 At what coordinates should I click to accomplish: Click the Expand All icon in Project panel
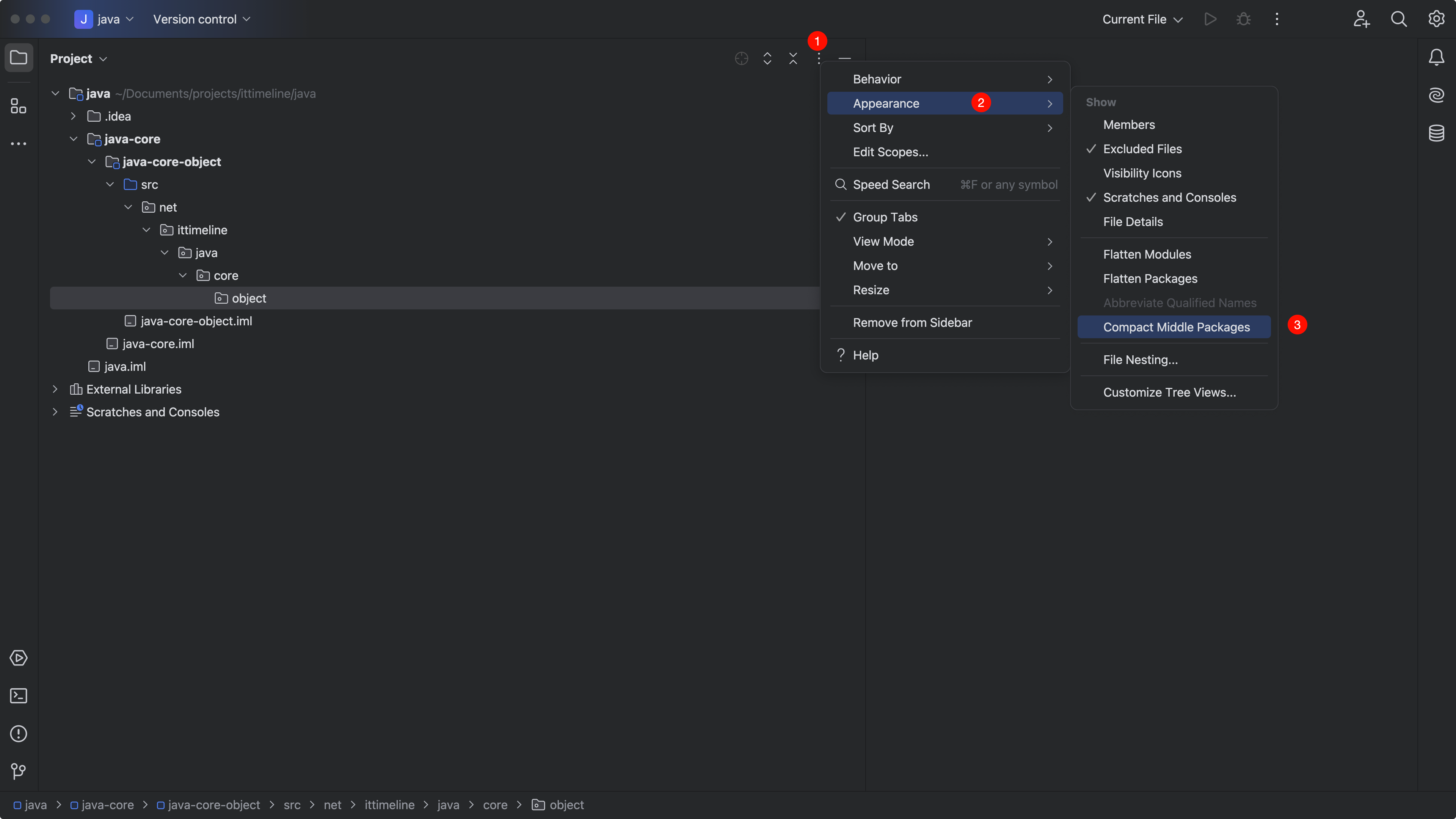[767, 59]
